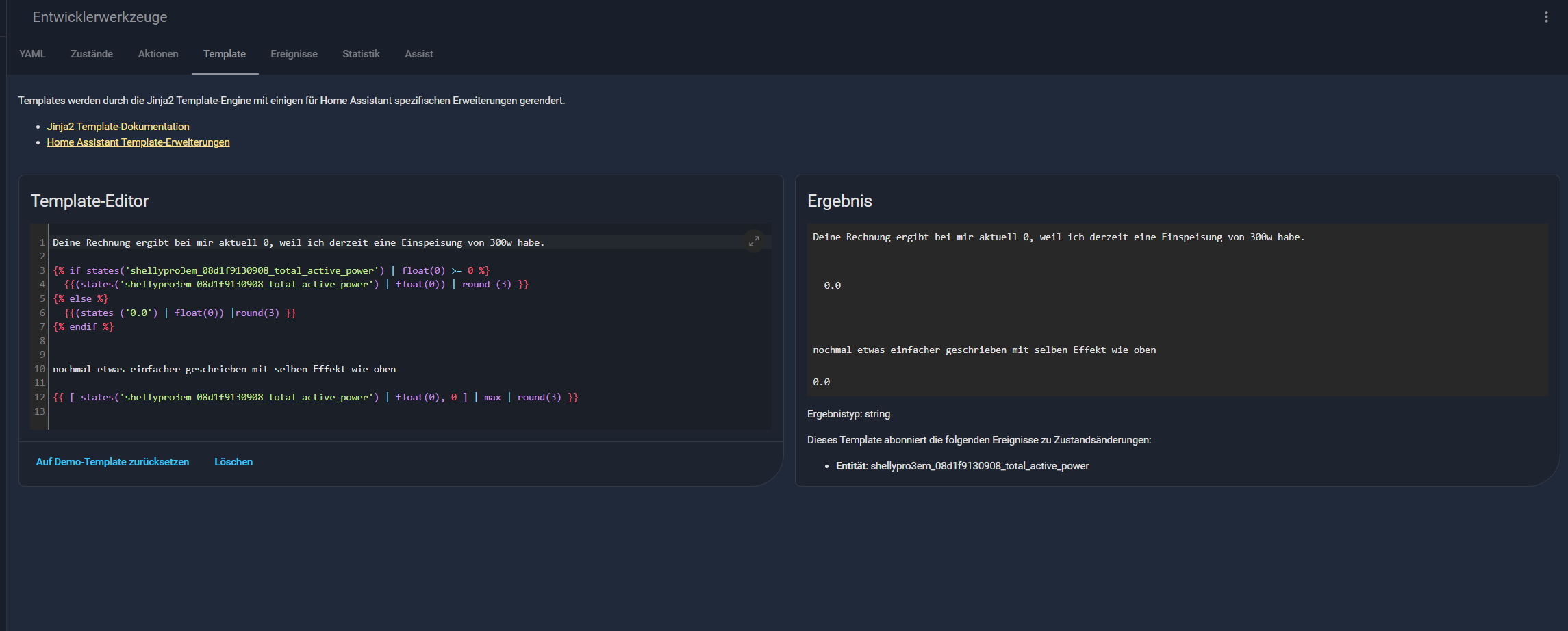Click Auf Demo-Template zurücksetzen
1568x631 pixels.
(x=112, y=462)
